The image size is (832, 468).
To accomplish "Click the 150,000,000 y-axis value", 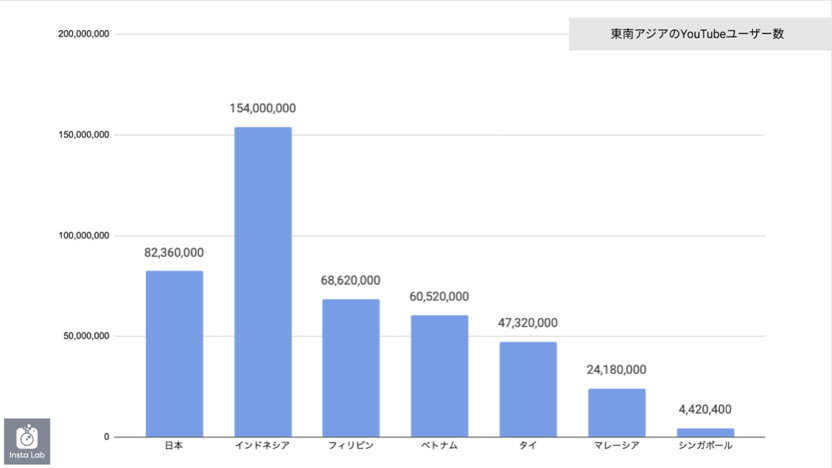I will pos(84,135).
